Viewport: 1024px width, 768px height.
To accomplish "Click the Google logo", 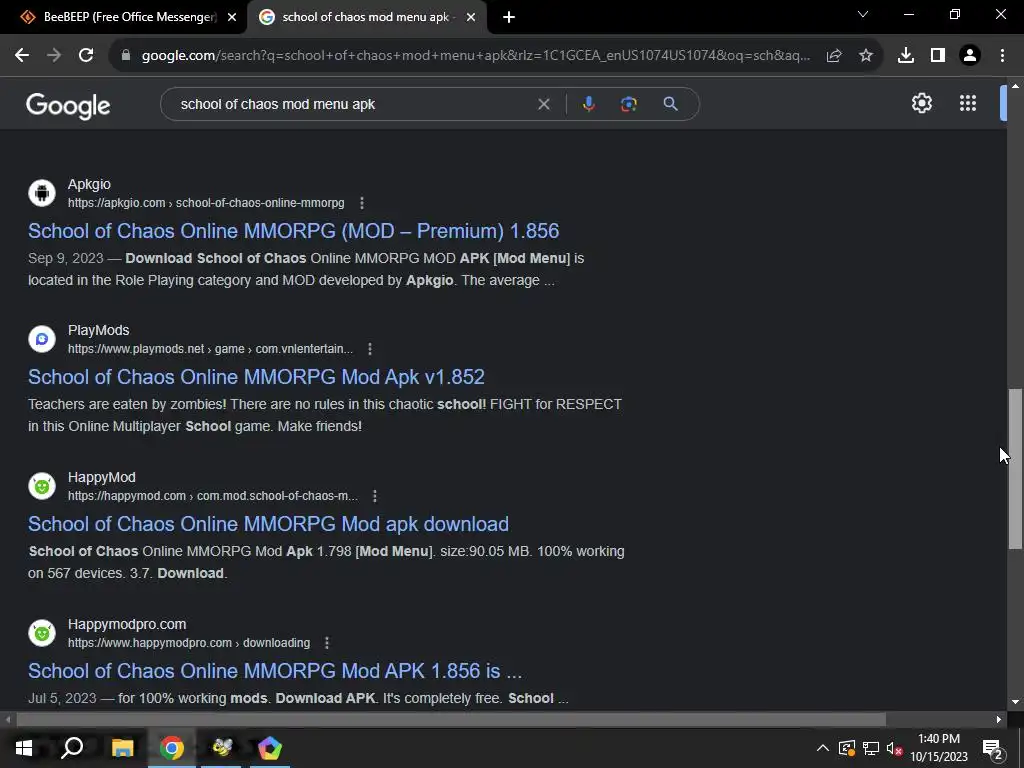I will coord(69,106).
